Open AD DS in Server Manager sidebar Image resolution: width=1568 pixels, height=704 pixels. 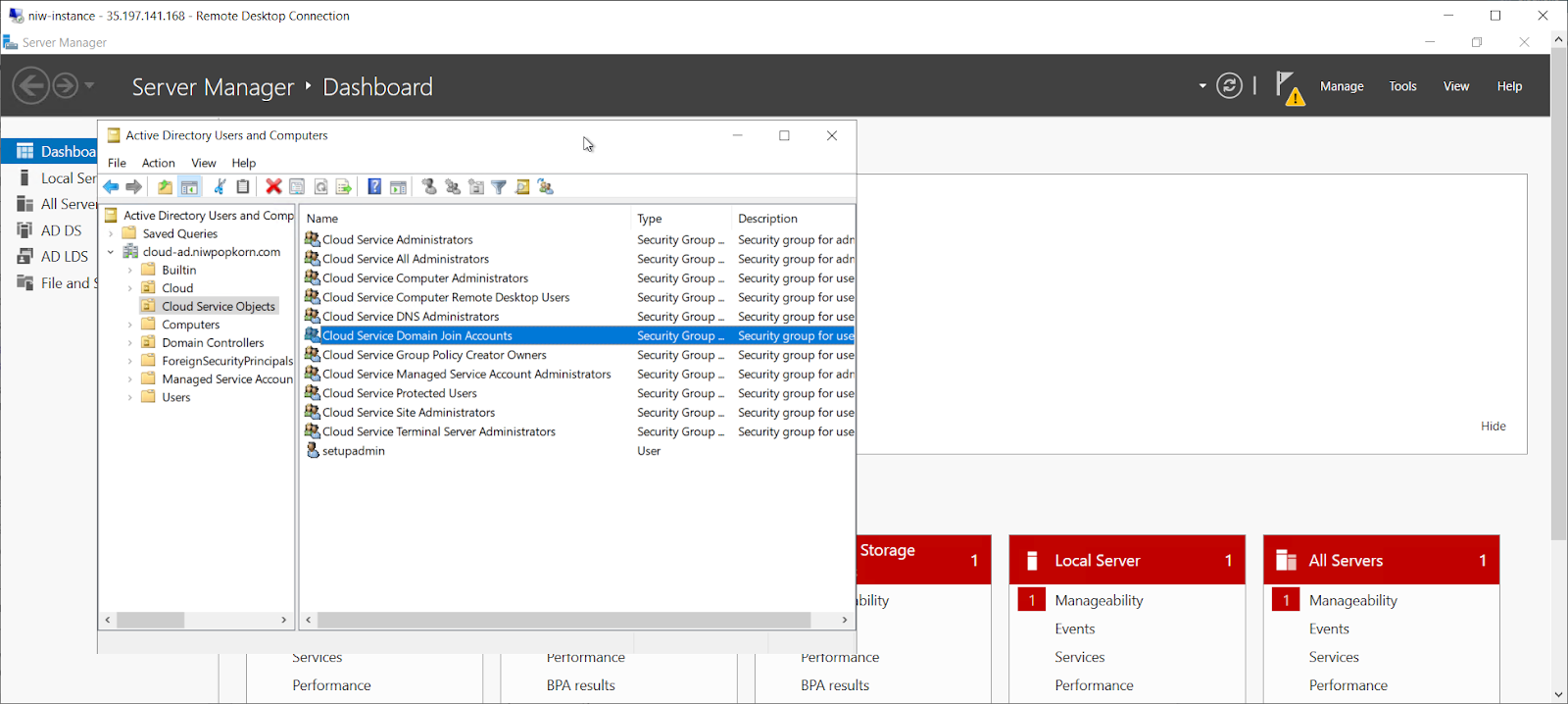pos(61,230)
